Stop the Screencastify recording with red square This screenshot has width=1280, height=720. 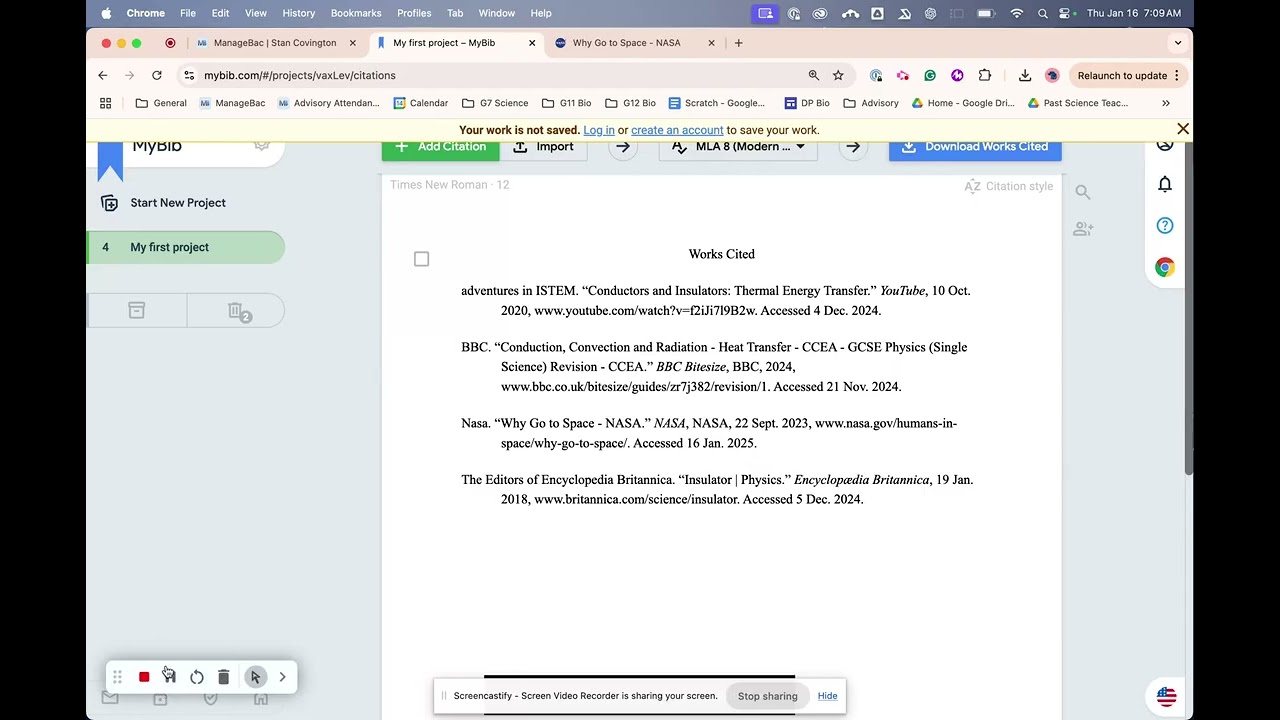[144, 677]
